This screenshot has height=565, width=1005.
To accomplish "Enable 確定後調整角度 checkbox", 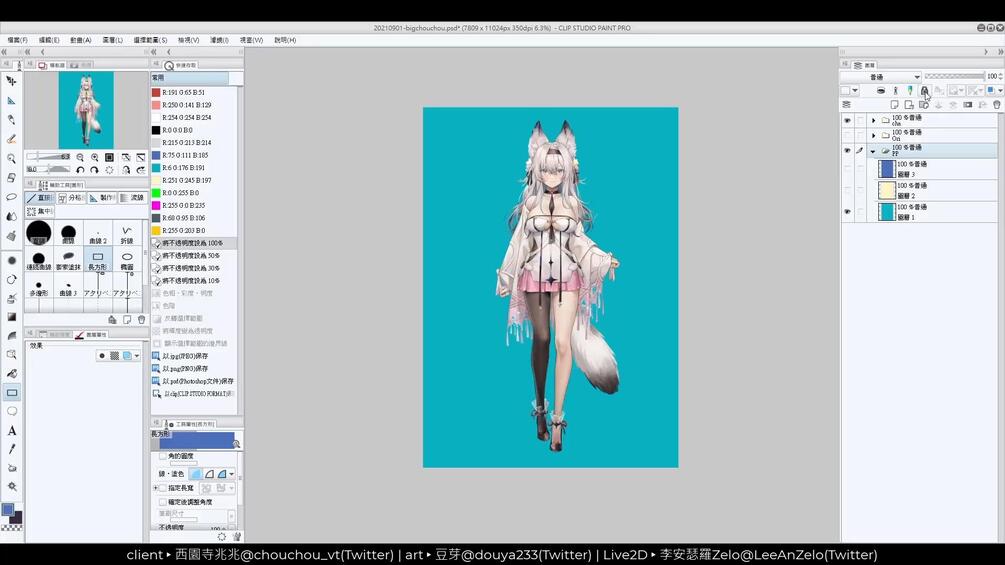I will 163,502.
